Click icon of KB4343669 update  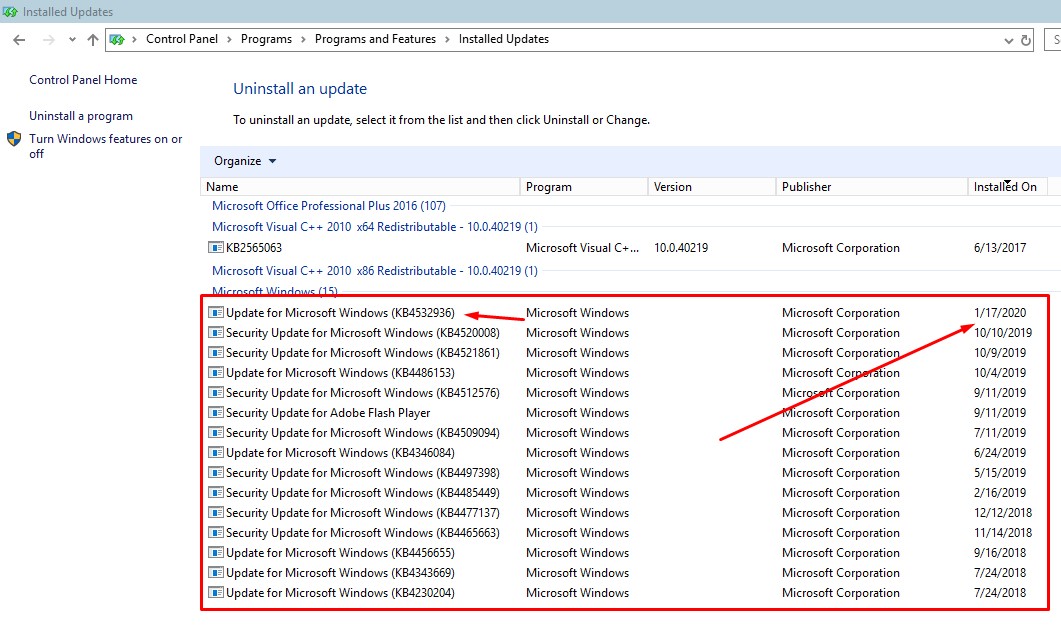point(216,573)
